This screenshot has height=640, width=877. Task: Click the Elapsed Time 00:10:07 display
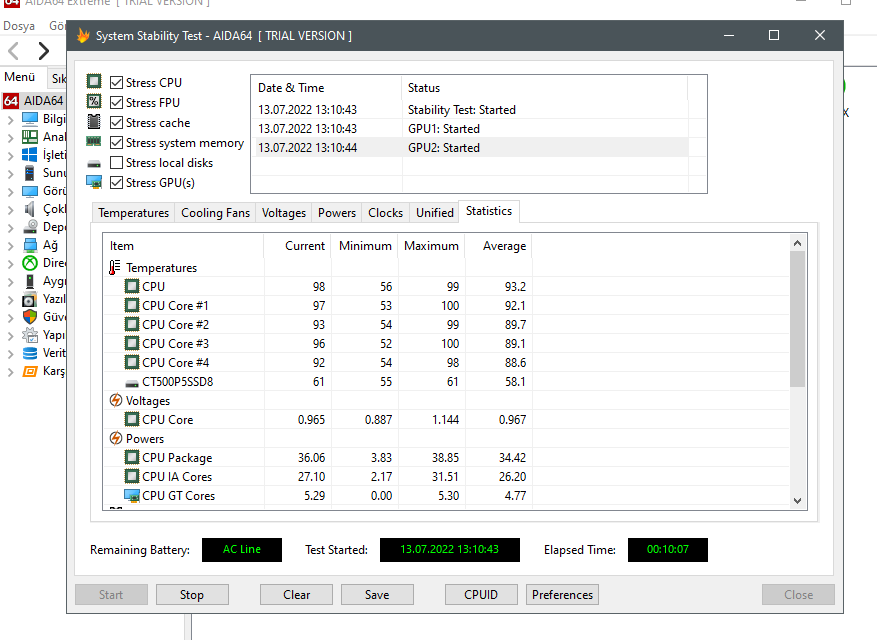(x=667, y=549)
